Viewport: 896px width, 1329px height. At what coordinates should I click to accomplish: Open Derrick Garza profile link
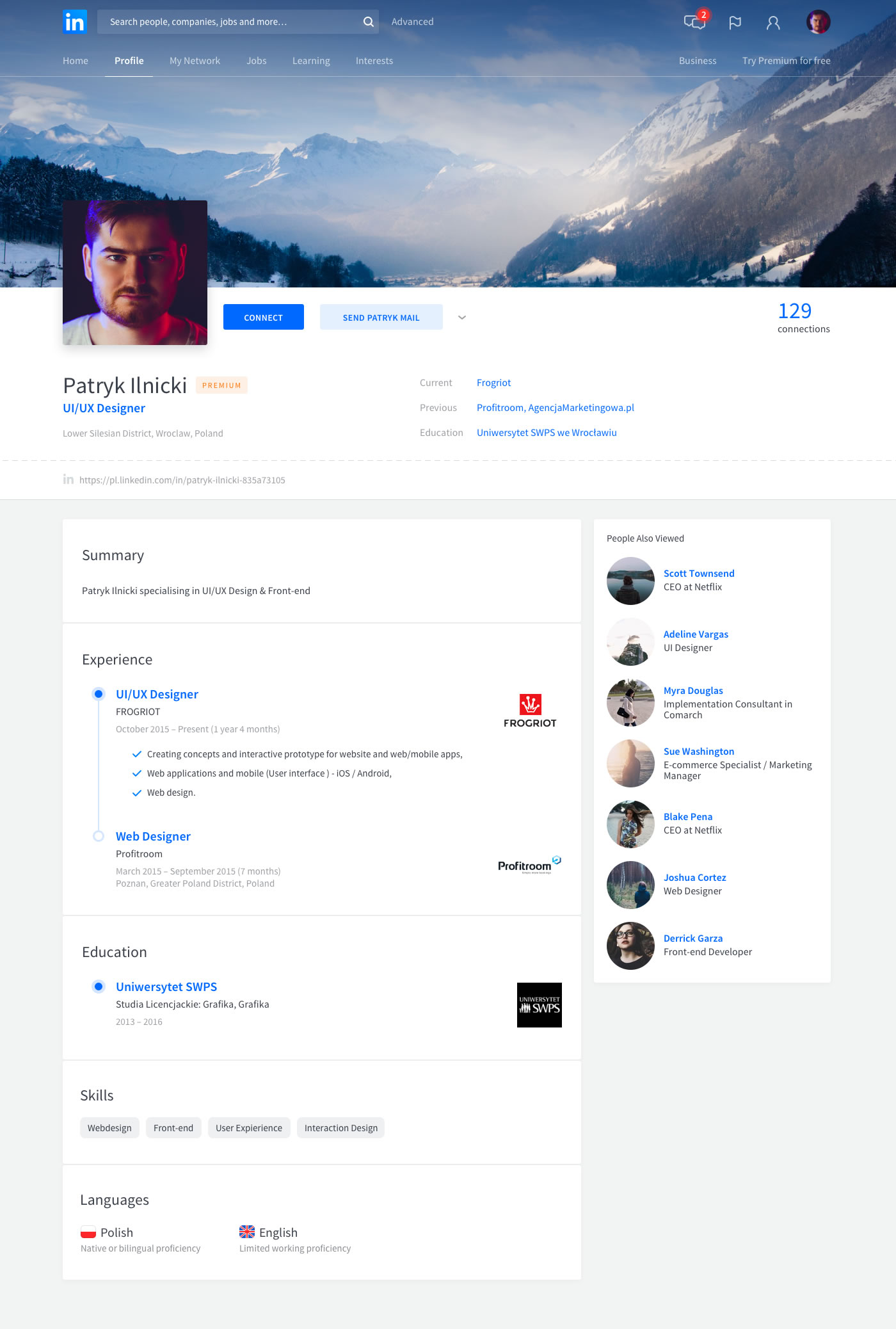(693, 938)
